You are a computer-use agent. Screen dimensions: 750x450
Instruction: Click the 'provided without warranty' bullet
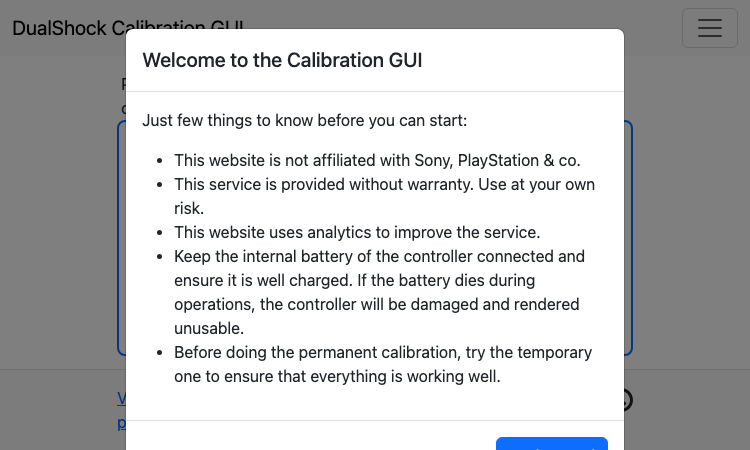click(x=384, y=196)
